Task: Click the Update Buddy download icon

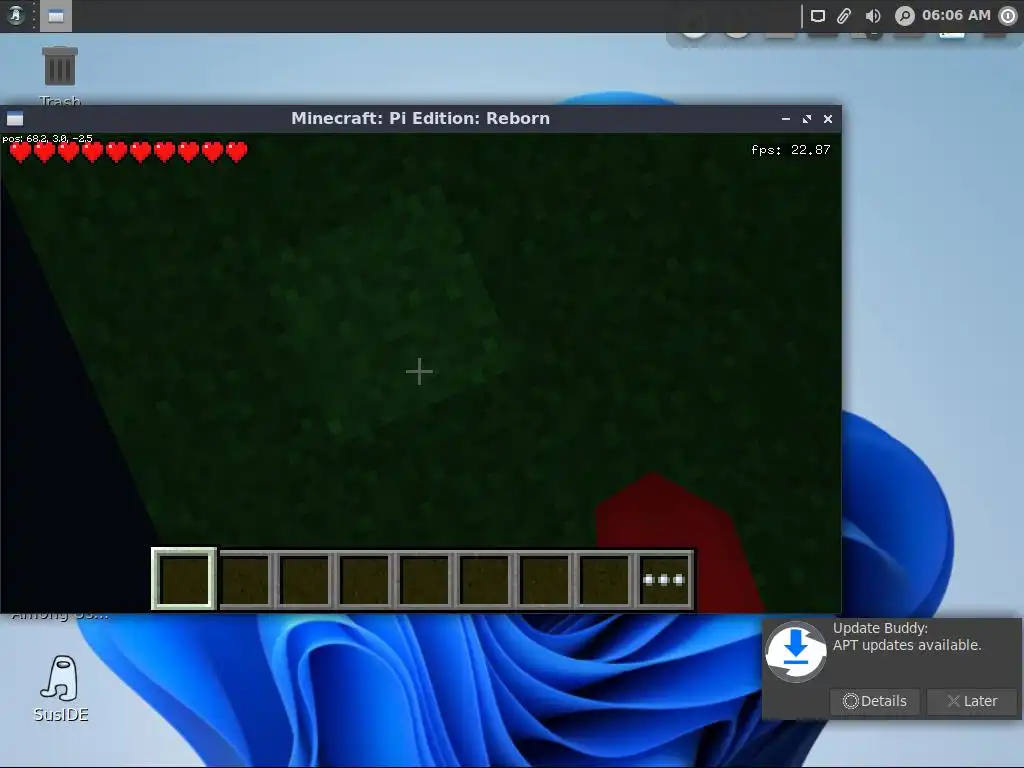Action: [795, 651]
